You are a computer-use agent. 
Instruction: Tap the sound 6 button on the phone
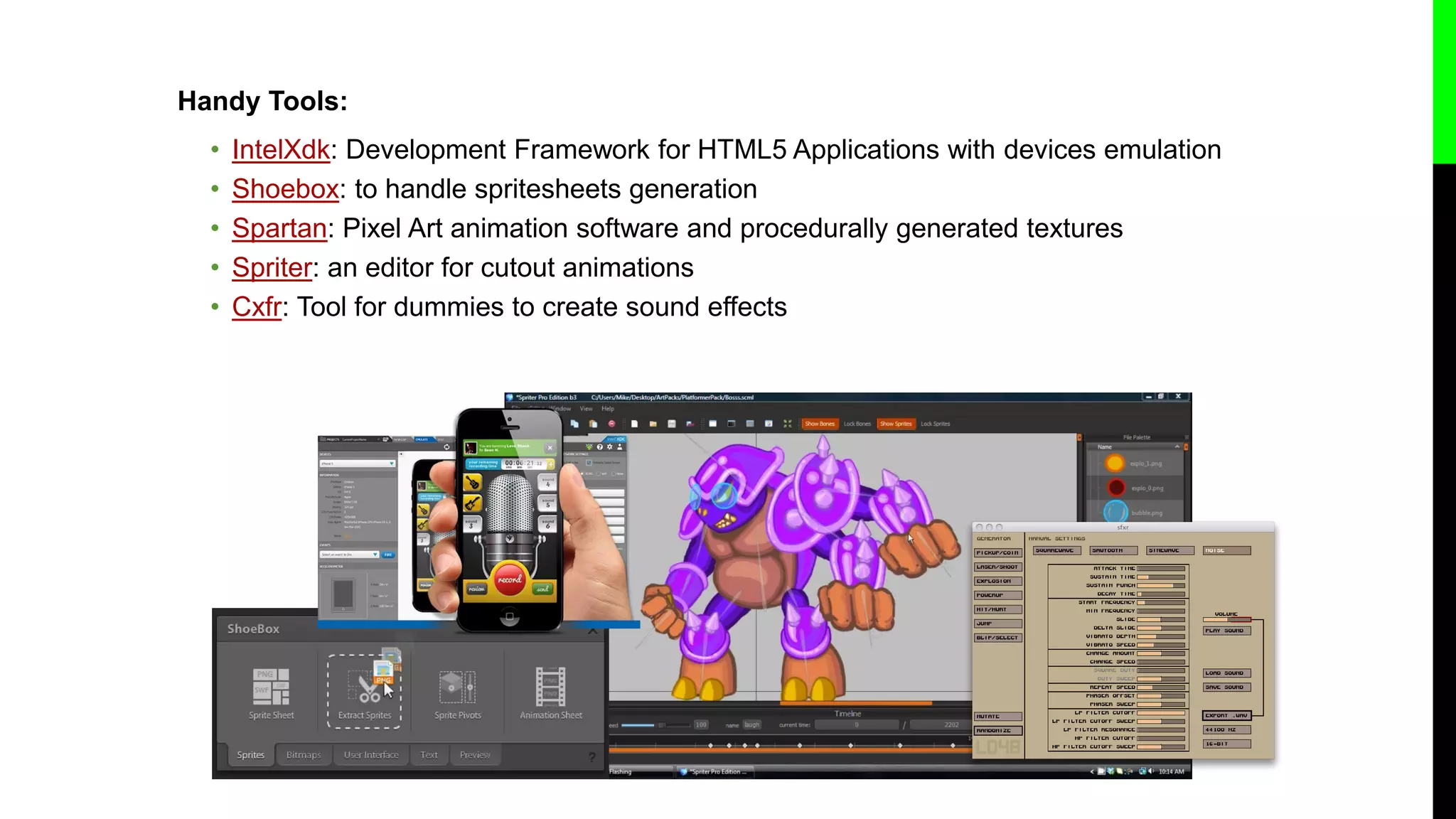click(548, 524)
